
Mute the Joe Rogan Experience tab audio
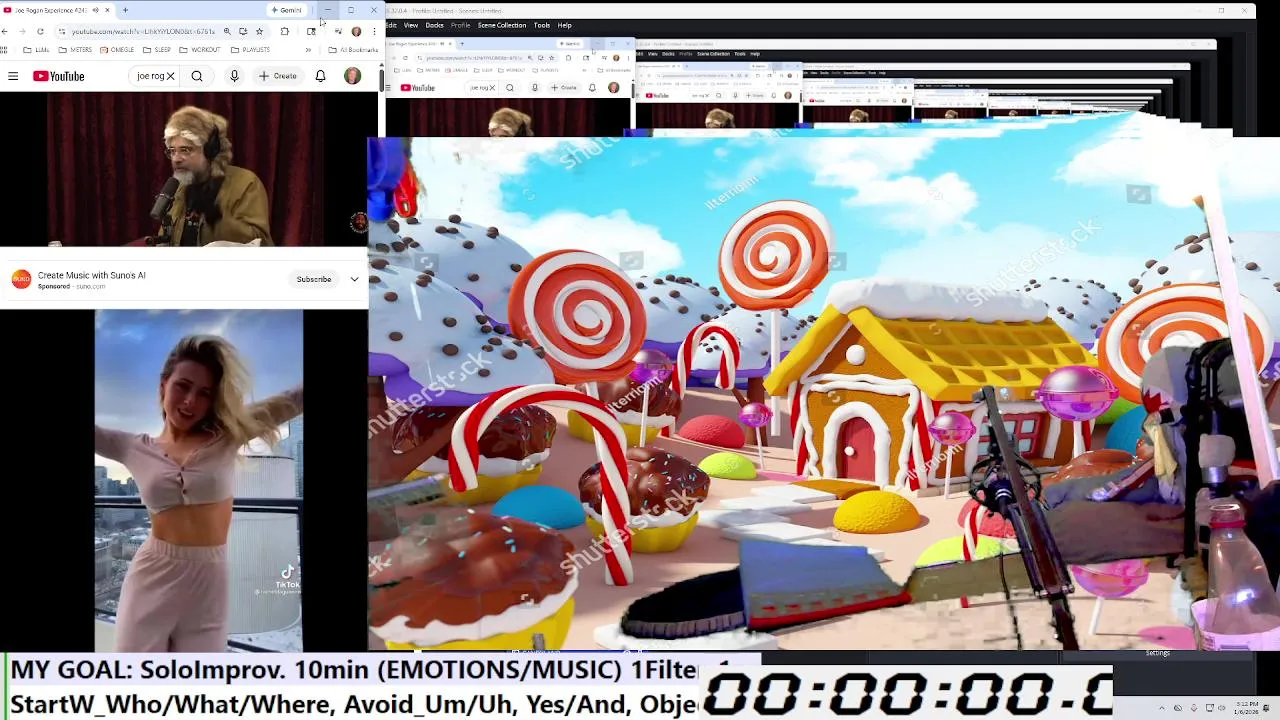click(x=95, y=10)
